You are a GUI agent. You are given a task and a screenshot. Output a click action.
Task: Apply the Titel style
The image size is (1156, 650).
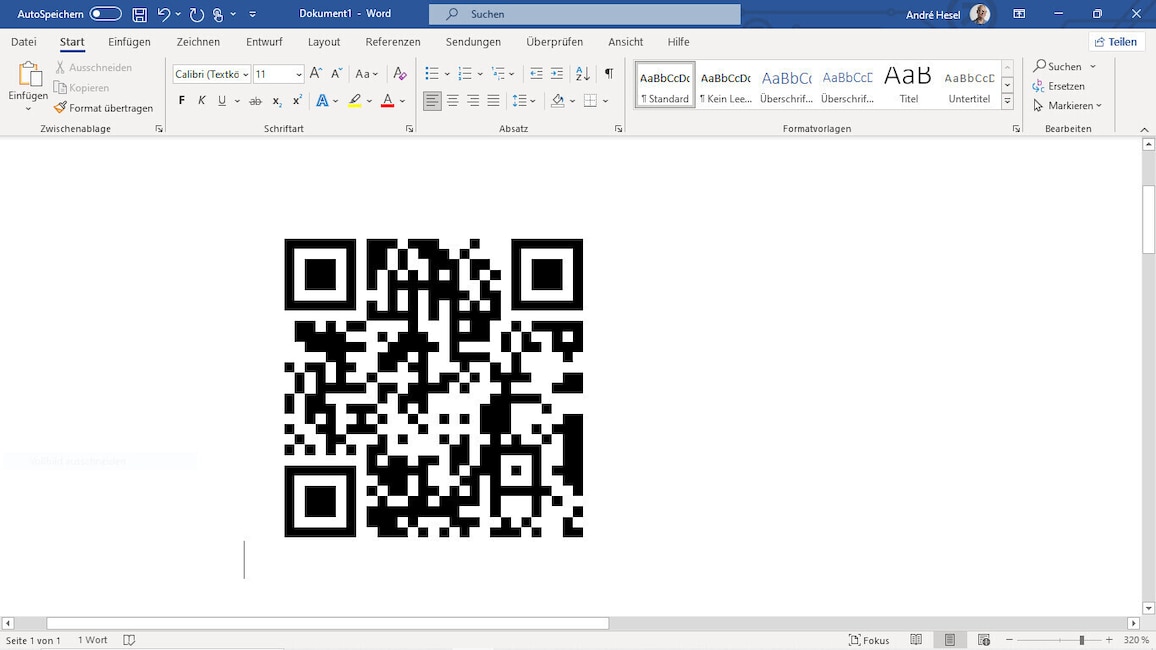click(x=908, y=85)
